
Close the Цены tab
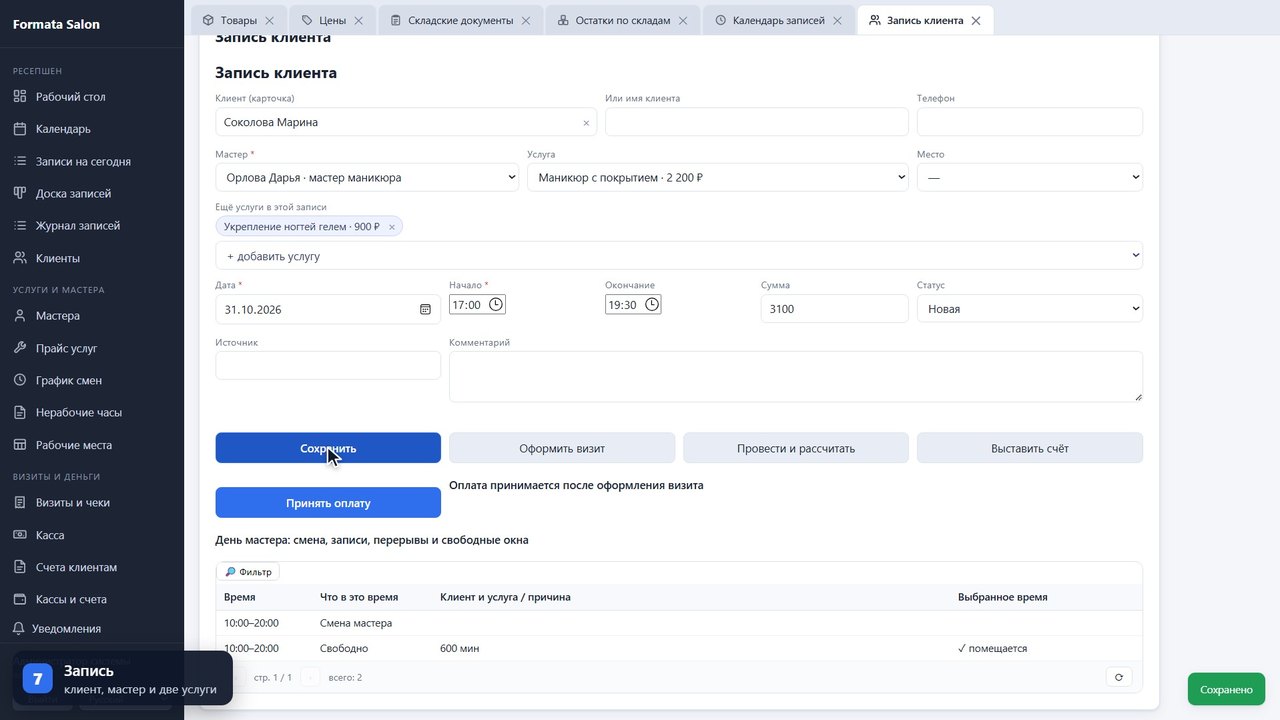[x=357, y=20]
